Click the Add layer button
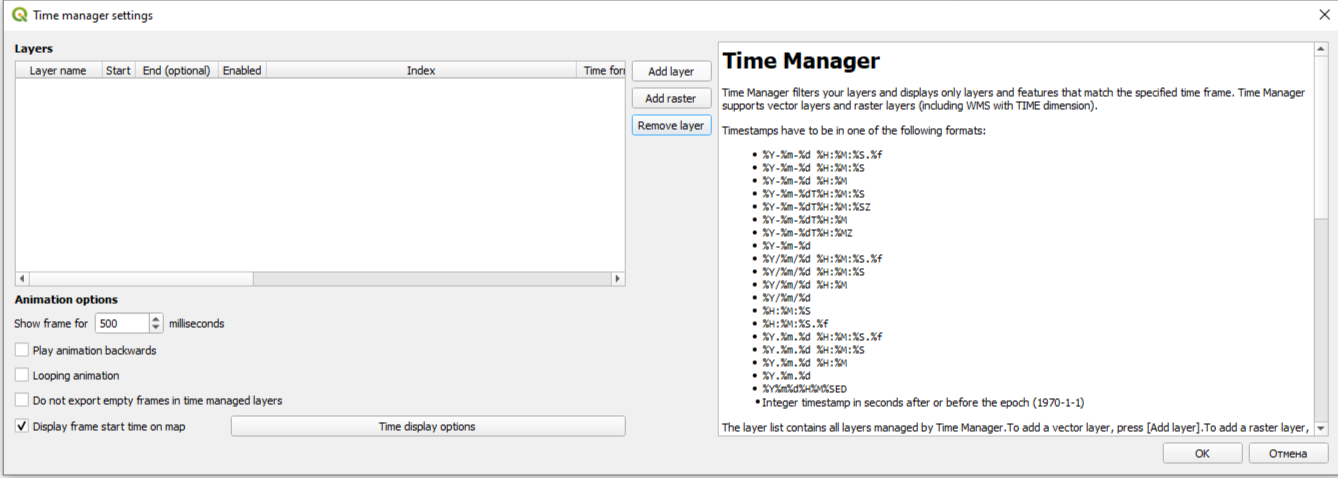1338x478 pixels. [x=671, y=72]
